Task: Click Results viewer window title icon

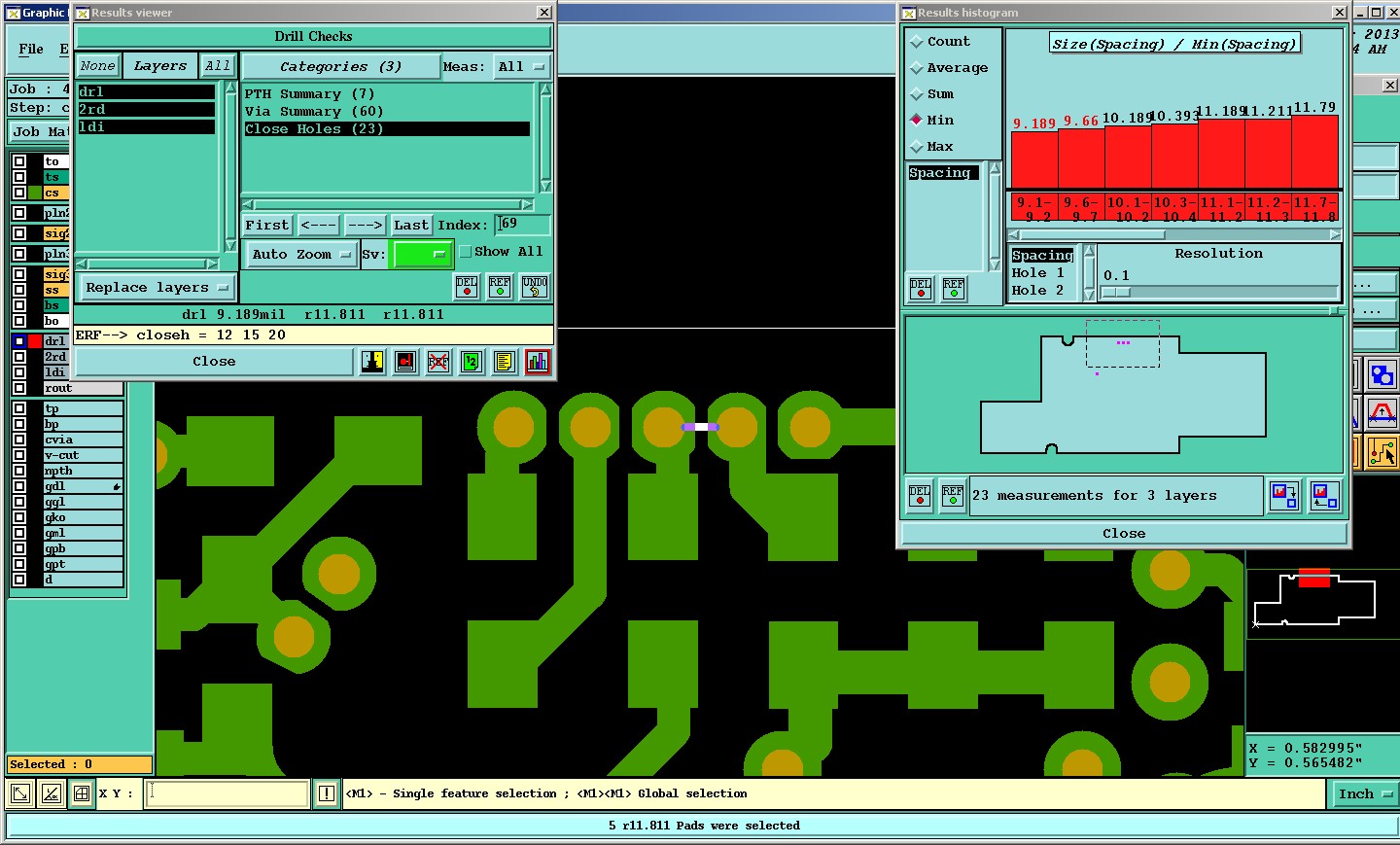Action: [83, 13]
